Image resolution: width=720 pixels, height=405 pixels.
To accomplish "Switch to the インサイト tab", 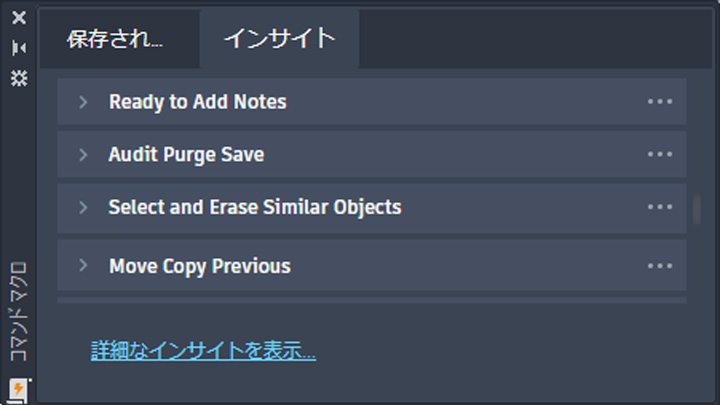I will tap(279, 39).
